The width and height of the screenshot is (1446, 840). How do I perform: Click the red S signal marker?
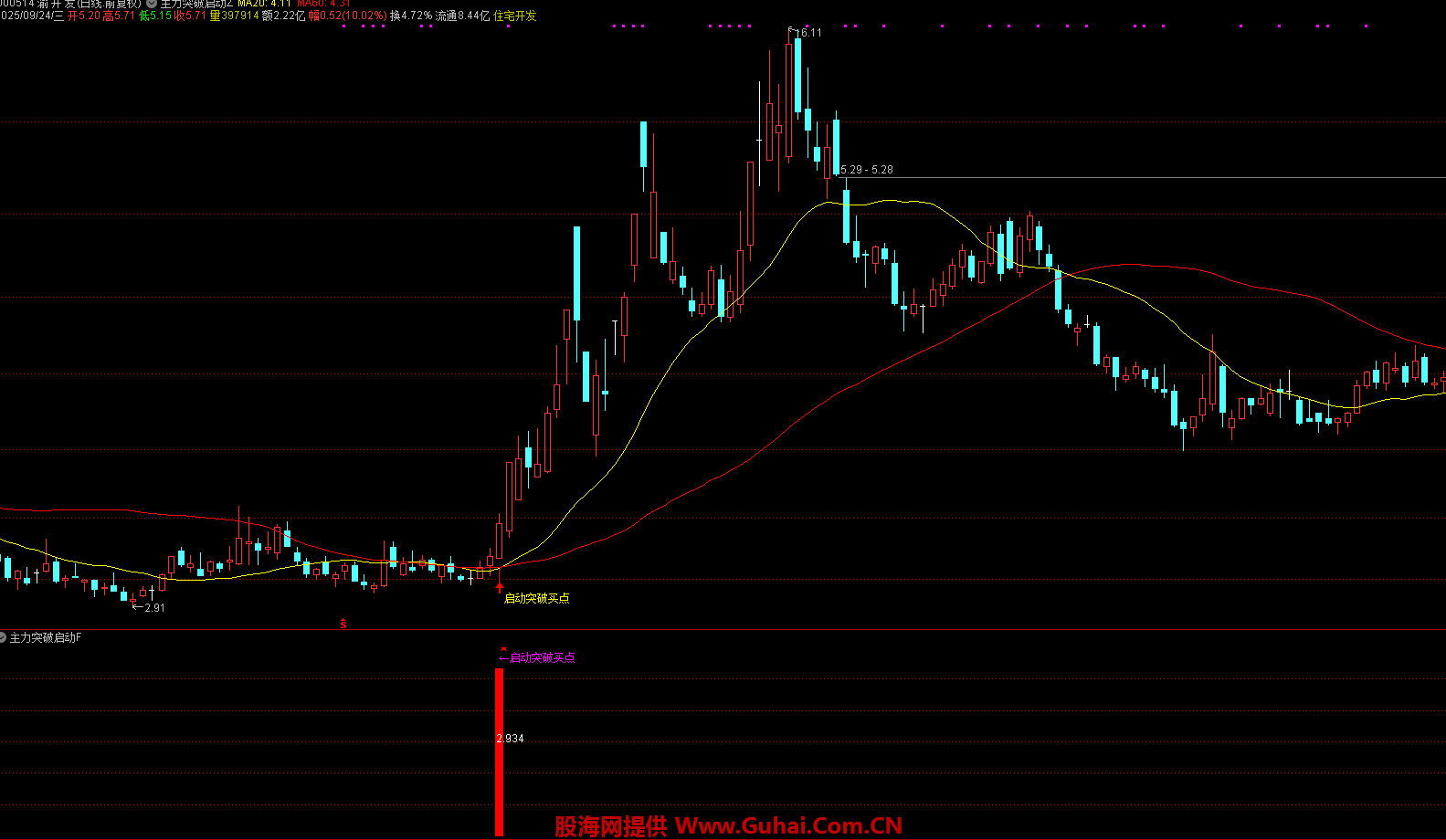(343, 624)
